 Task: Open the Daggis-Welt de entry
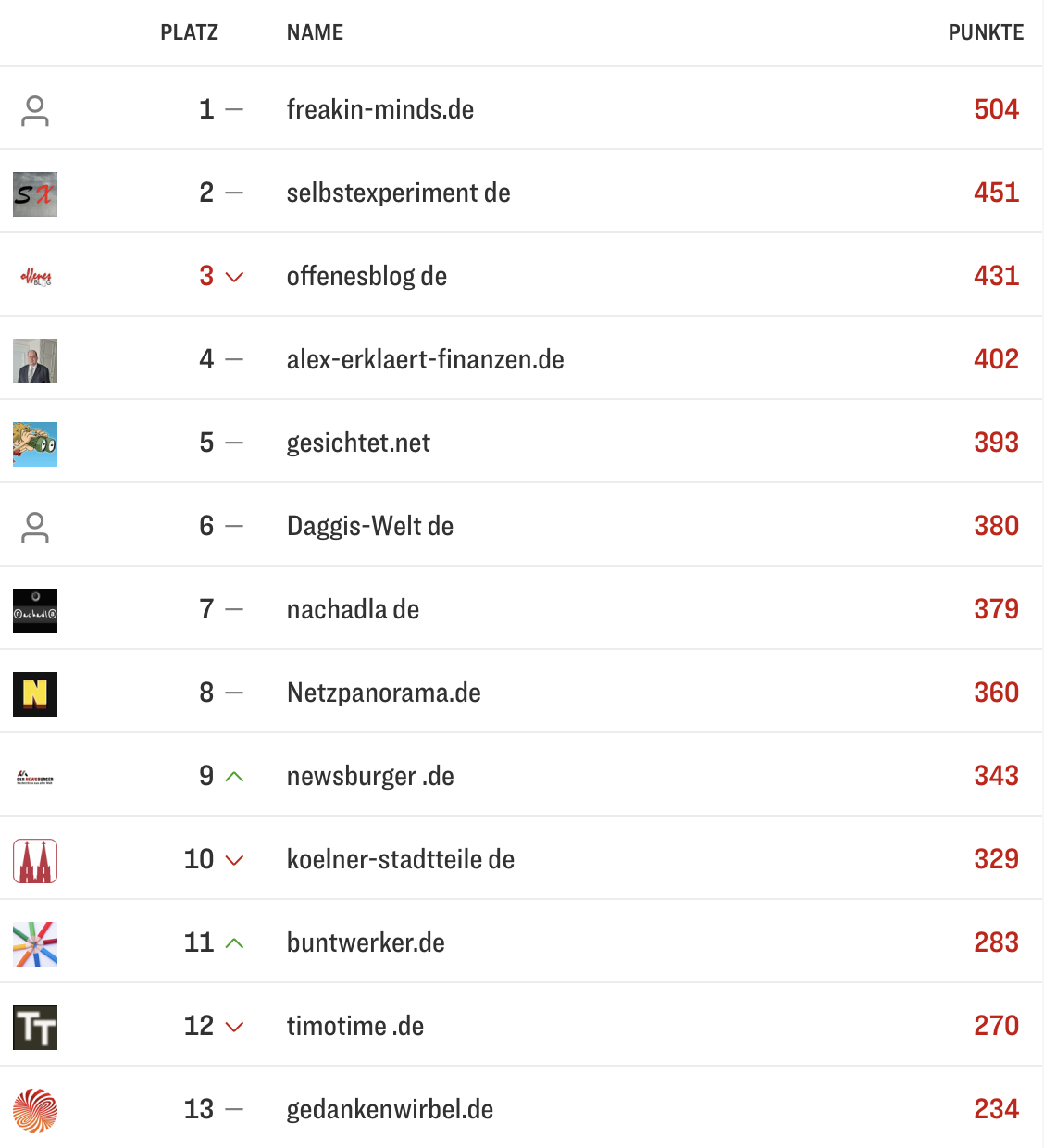[x=369, y=526]
